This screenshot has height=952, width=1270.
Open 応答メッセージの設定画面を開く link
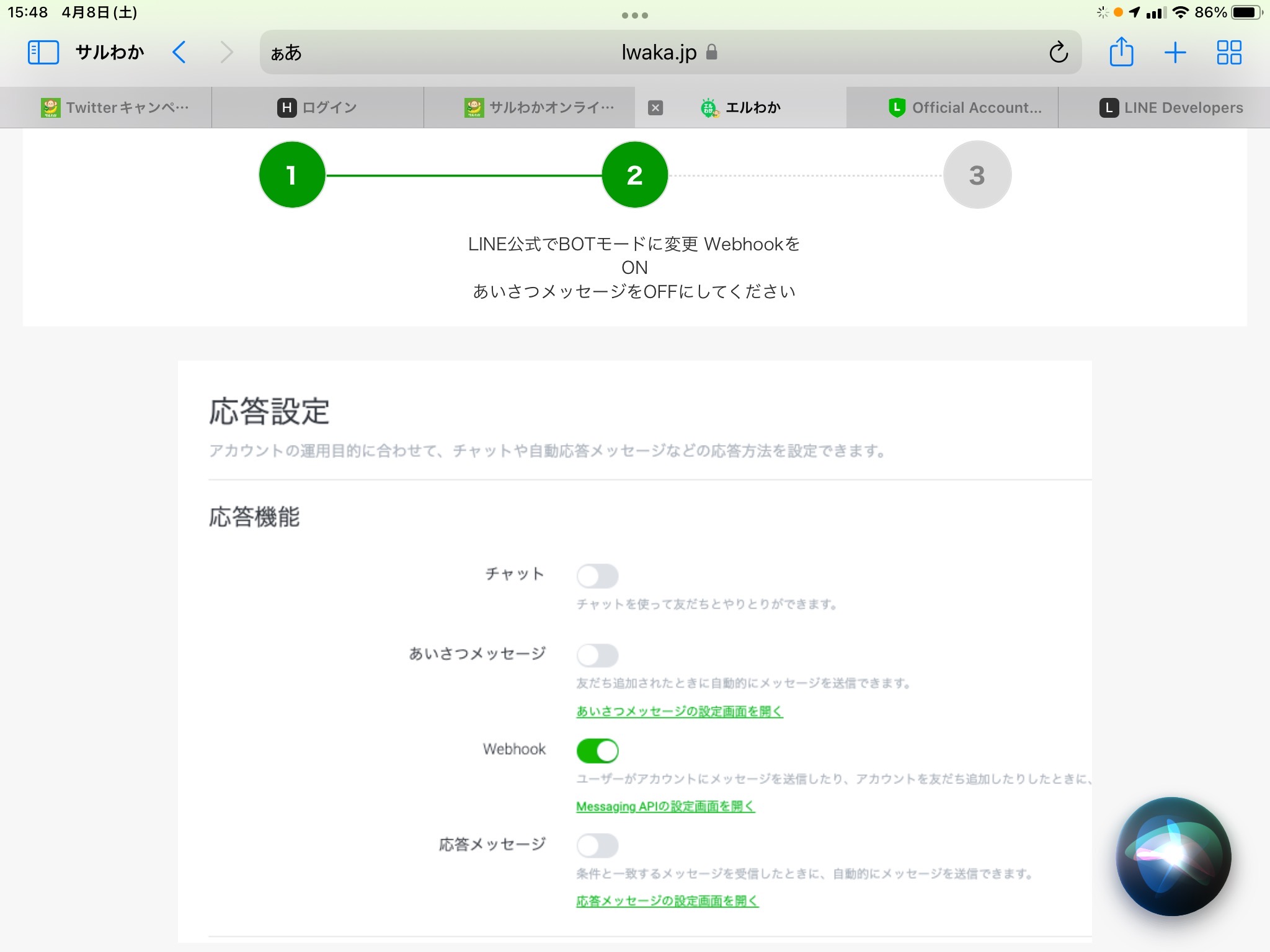pos(667,901)
